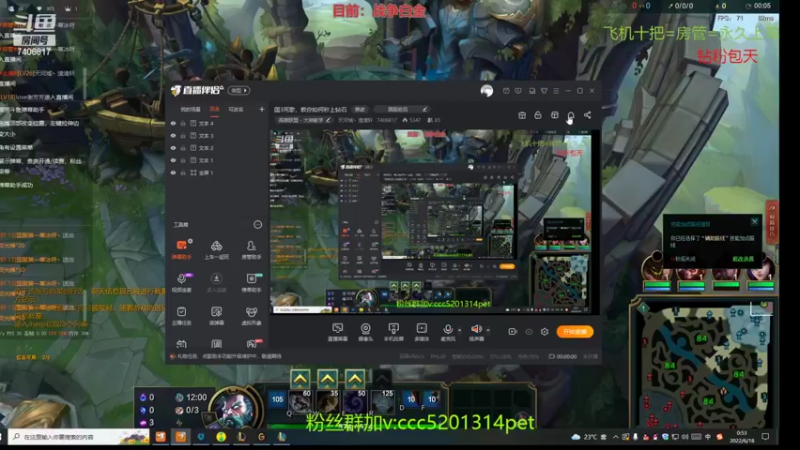
Task: Level up the E ability arrow
Action: pyautogui.click(x=355, y=379)
